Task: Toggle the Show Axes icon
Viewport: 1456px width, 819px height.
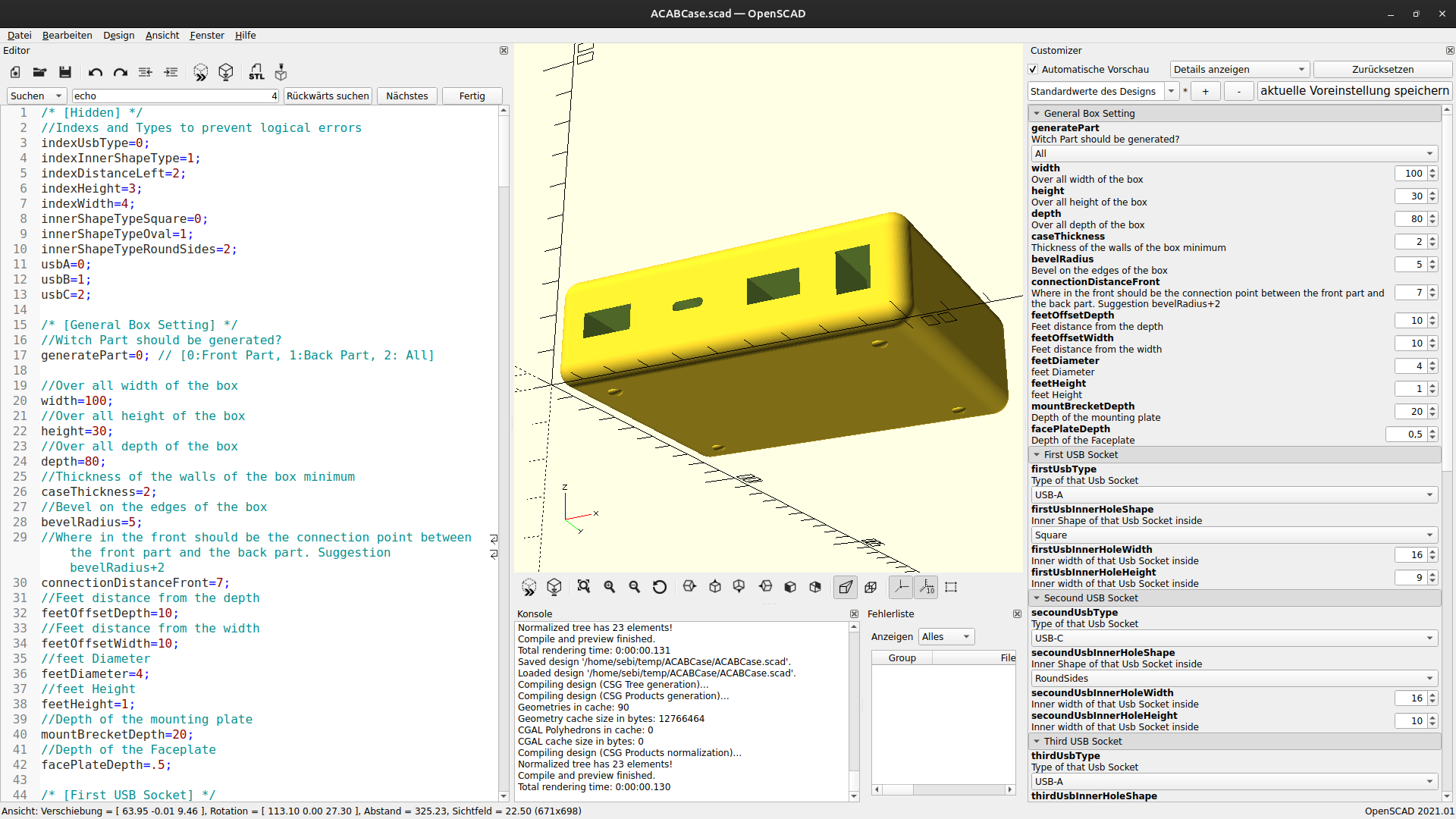Action: point(901,587)
